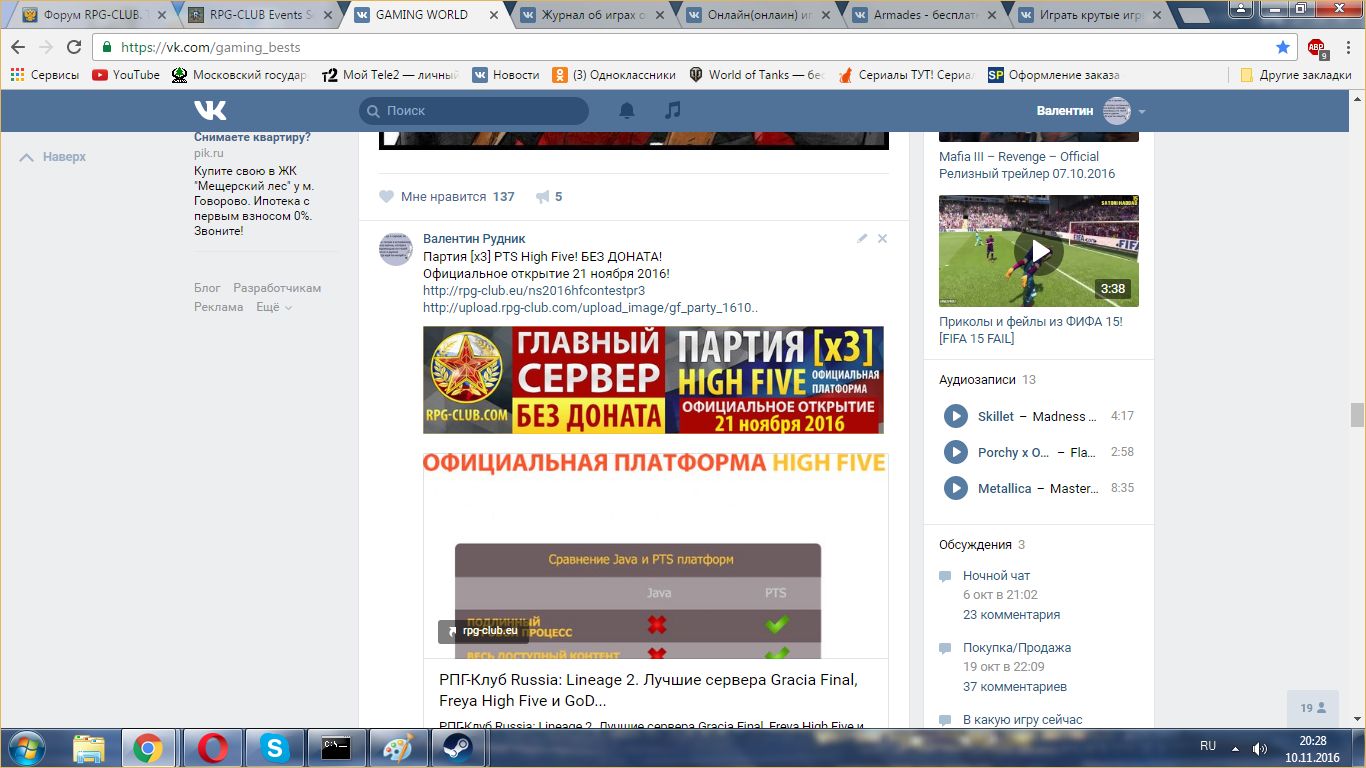Image resolution: width=1366 pixels, height=768 pixels.
Task: Open the Мой Tele2 bookmark
Action: click(x=390, y=75)
